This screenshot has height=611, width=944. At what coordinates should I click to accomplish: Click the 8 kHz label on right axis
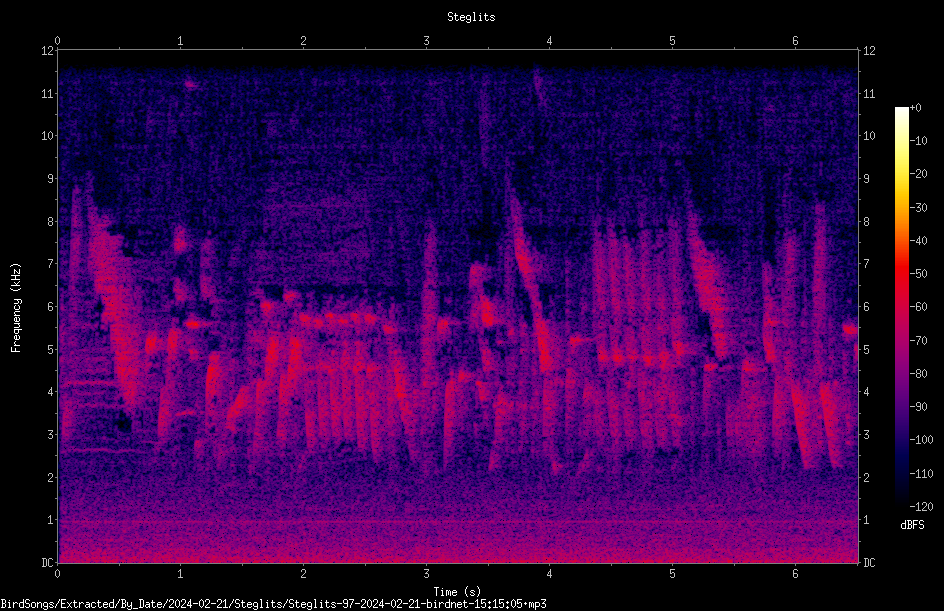tap(866, 222)
